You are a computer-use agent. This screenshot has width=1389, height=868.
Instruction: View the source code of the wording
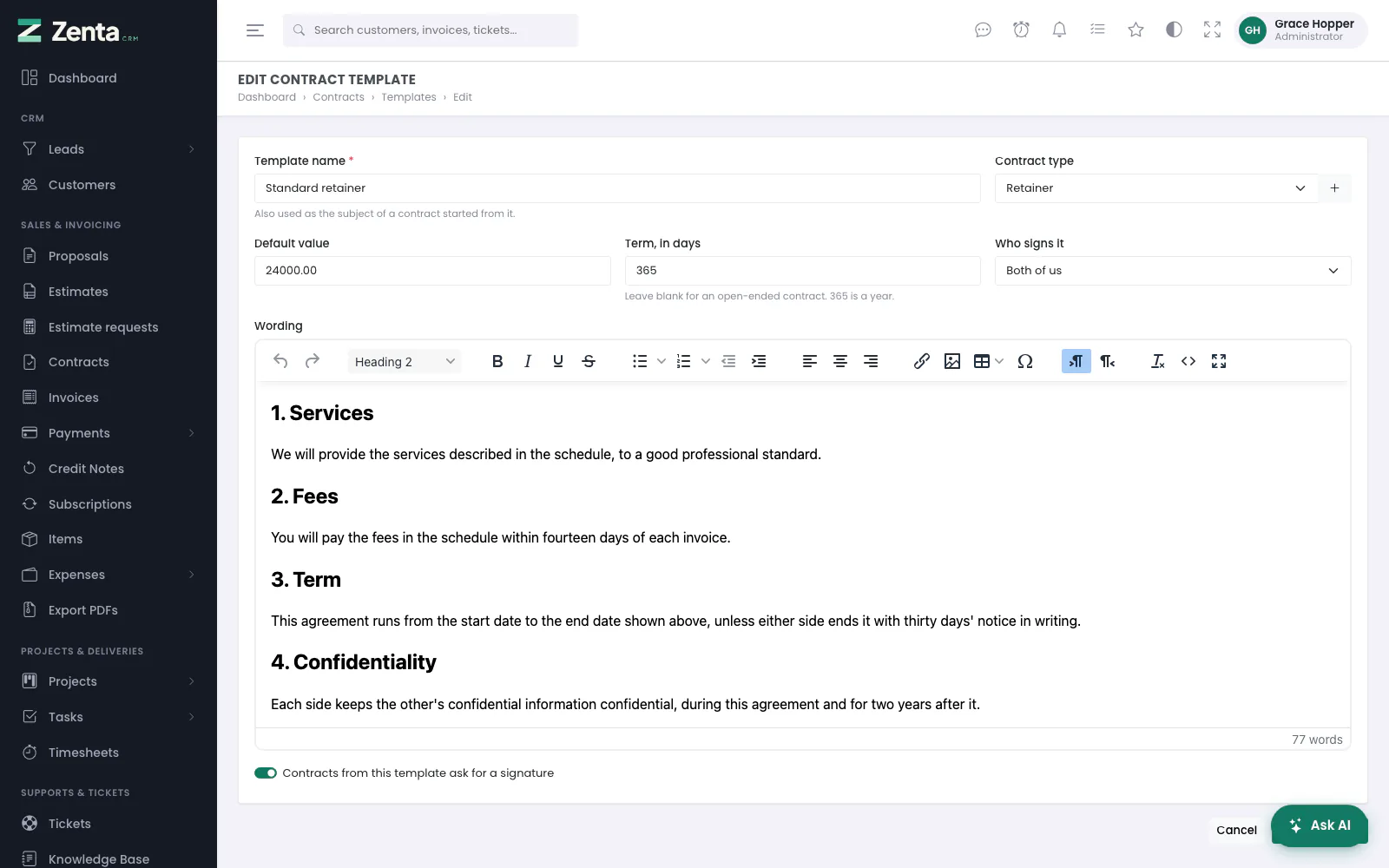point(1188,361)
